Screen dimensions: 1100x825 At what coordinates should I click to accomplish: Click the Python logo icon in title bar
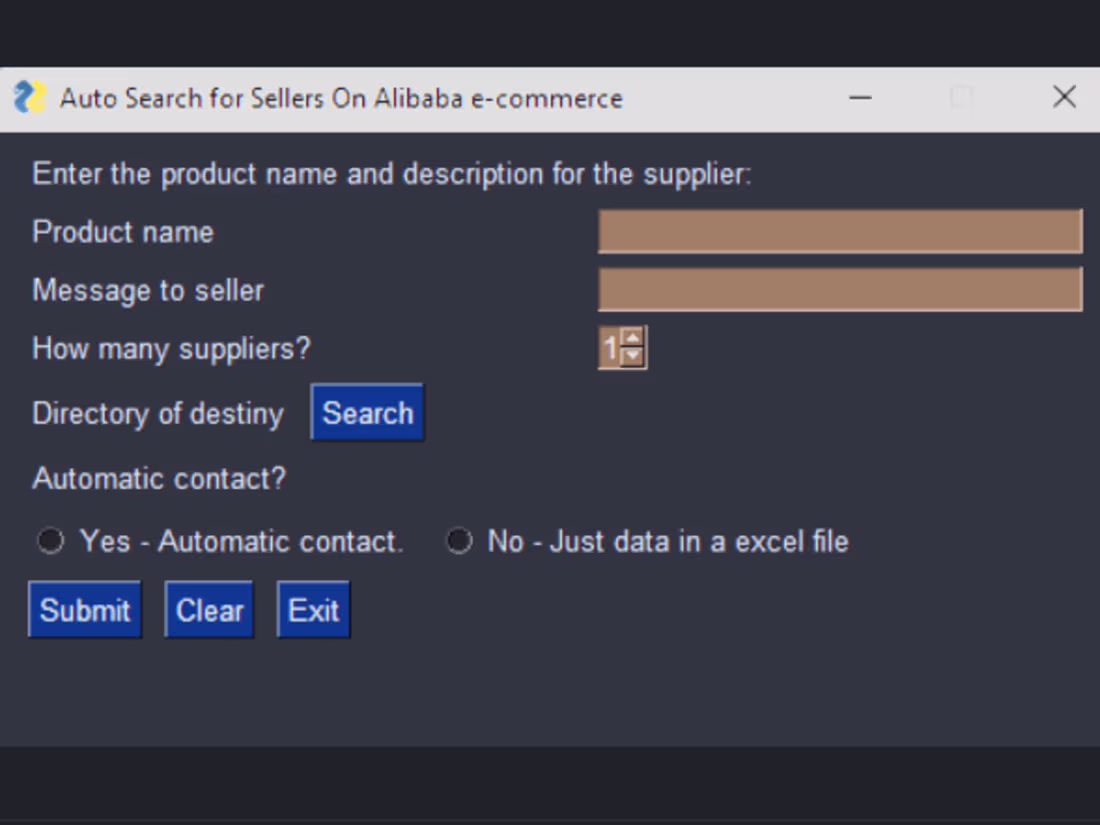click(29, 97)
